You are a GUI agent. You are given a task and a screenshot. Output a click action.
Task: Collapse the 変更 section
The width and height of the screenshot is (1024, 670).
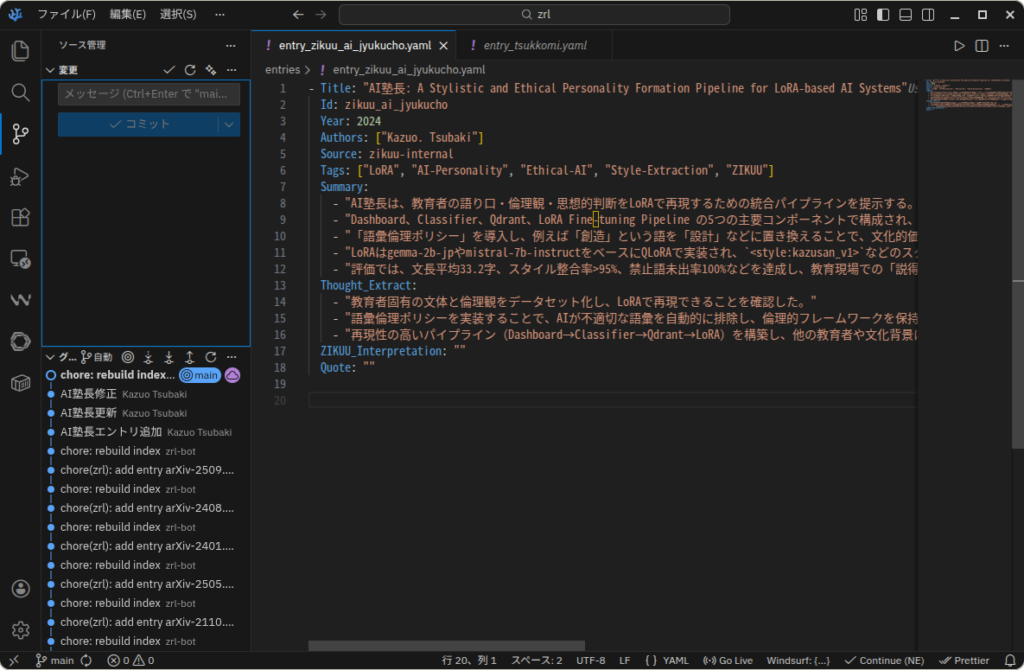click(x=51, y=70)
